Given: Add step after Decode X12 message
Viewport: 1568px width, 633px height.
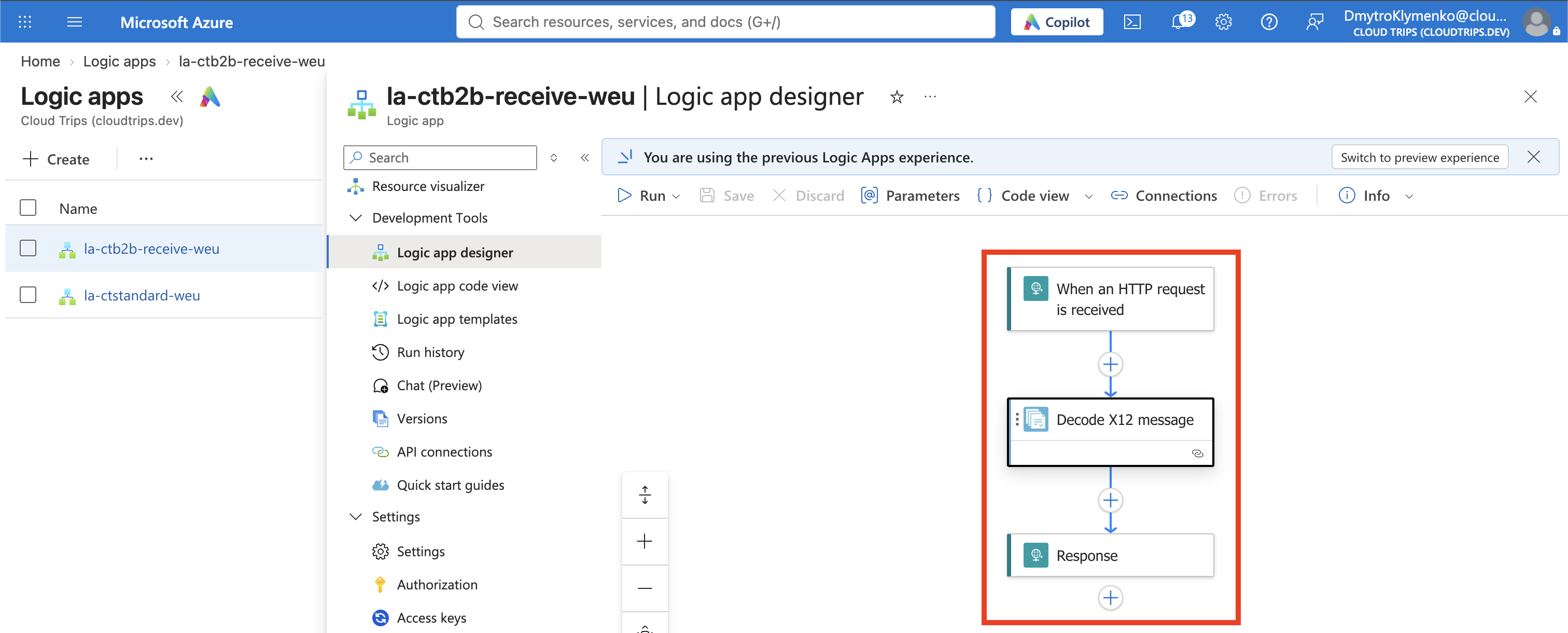Looking at the screenshot, I should (1110, 500).
